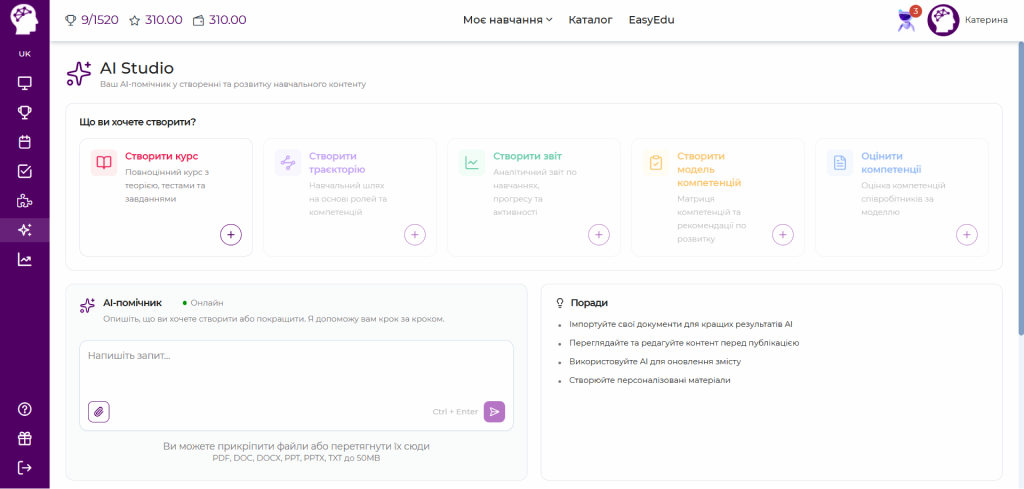Viewport: 1024px width, 489px height.
Task: Click the Ctrl + Enter hint text
Action: click(x=455, y=412)
